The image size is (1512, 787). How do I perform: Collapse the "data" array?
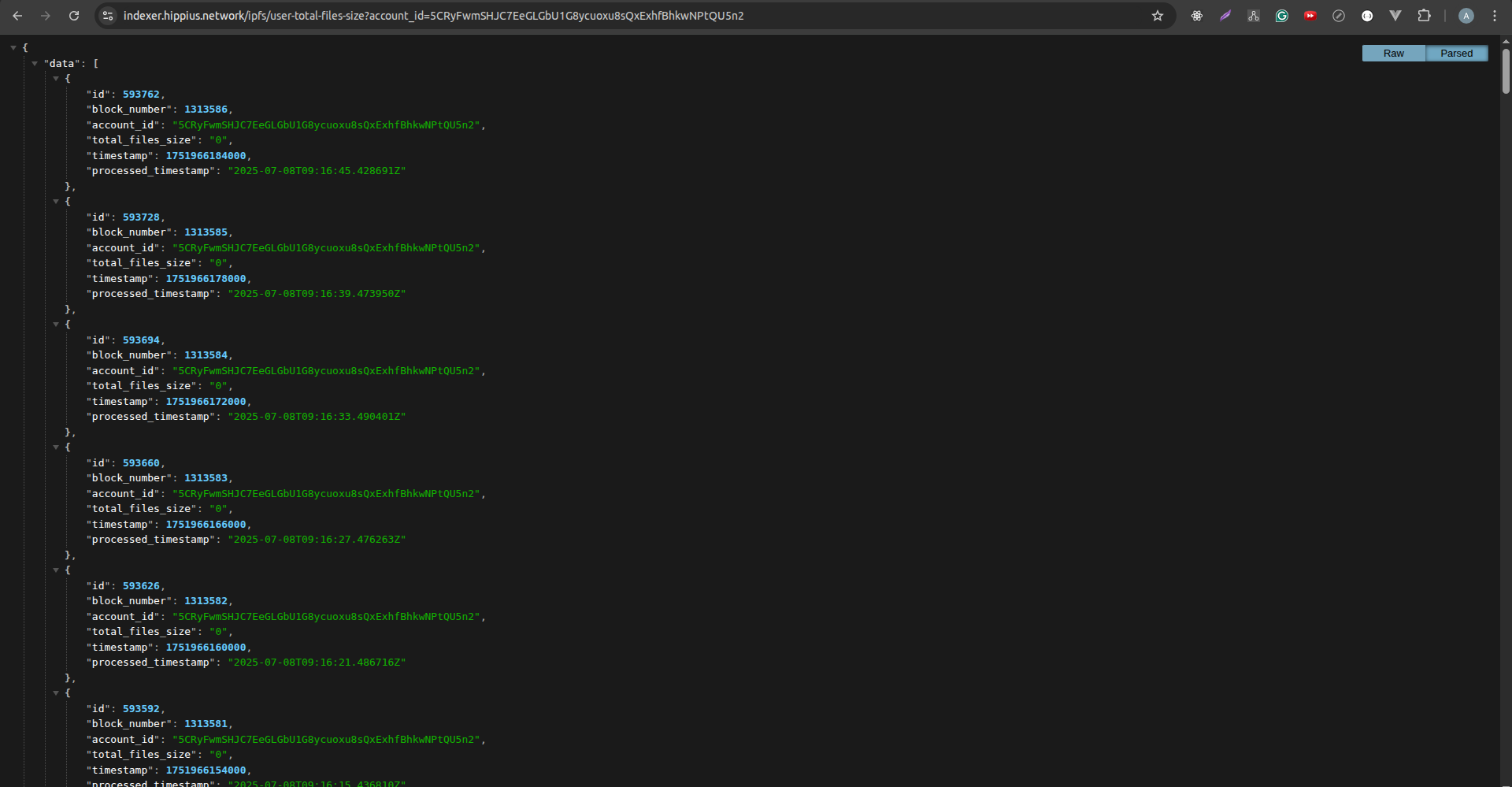coord(35,64)
